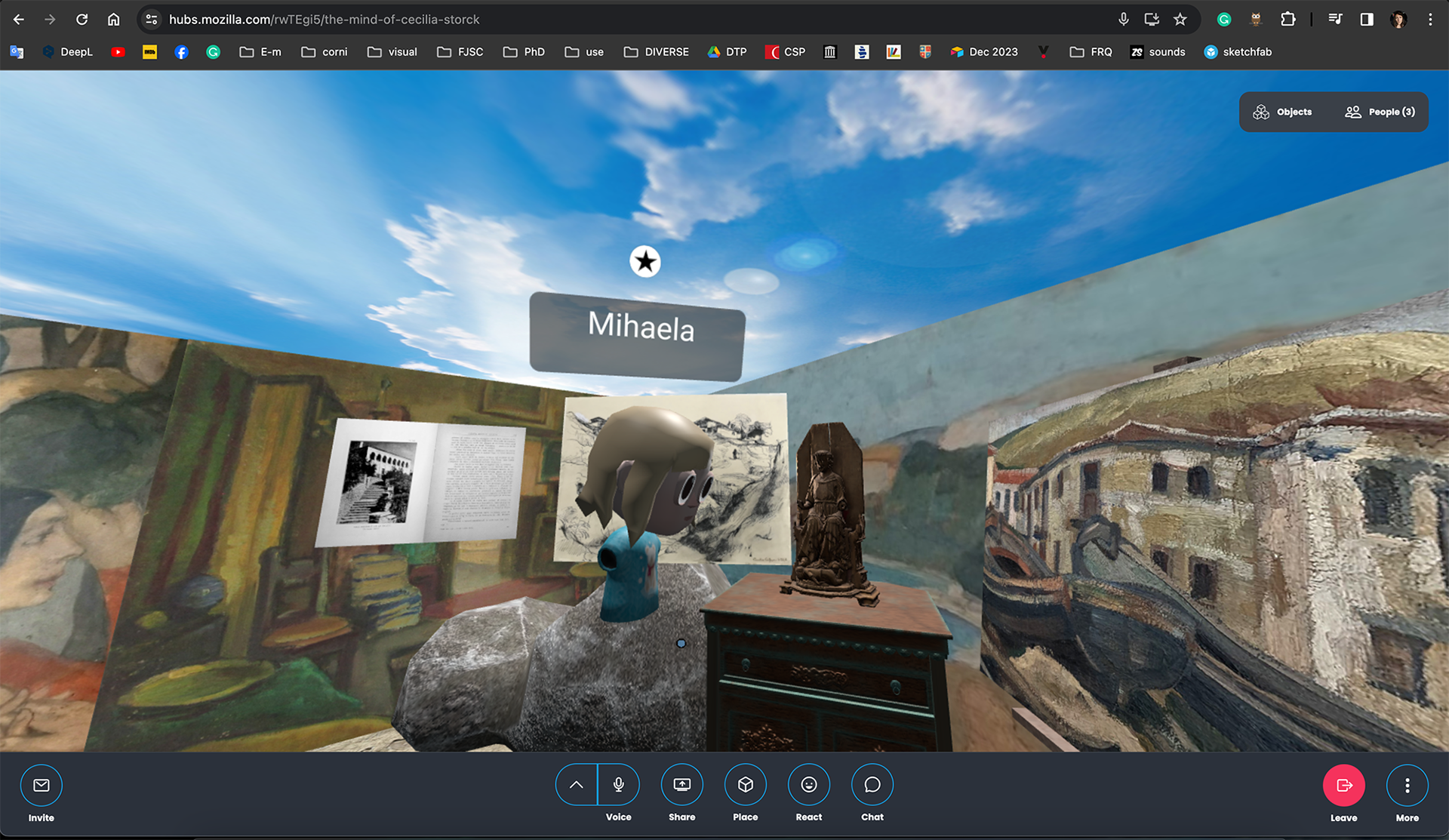Image resolution: width=1449 pixels, height=840 pixels.
Task: Open the People (3) list
Action: pos(1380,112)
